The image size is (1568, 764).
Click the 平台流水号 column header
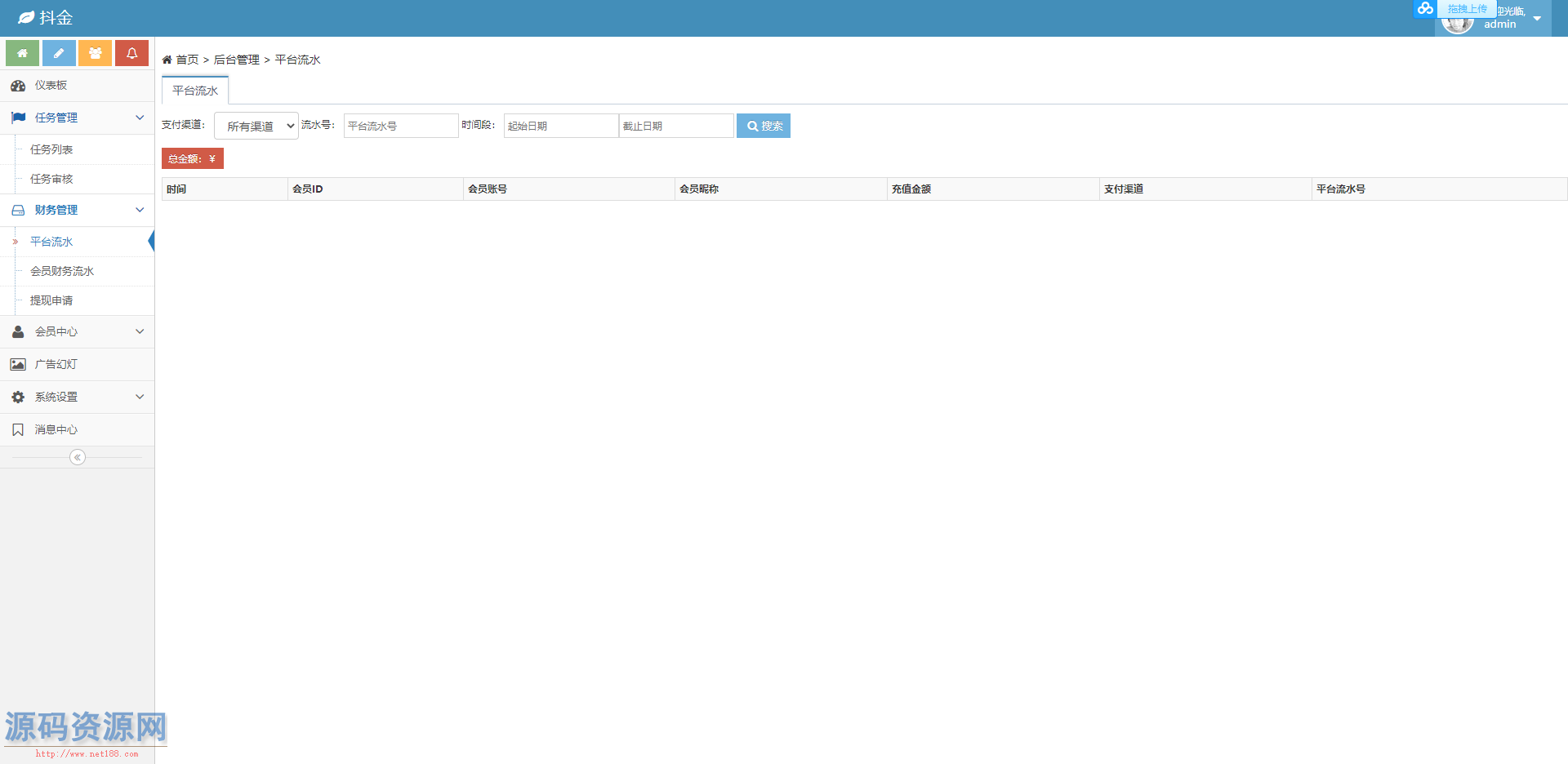pos(1440,189)
